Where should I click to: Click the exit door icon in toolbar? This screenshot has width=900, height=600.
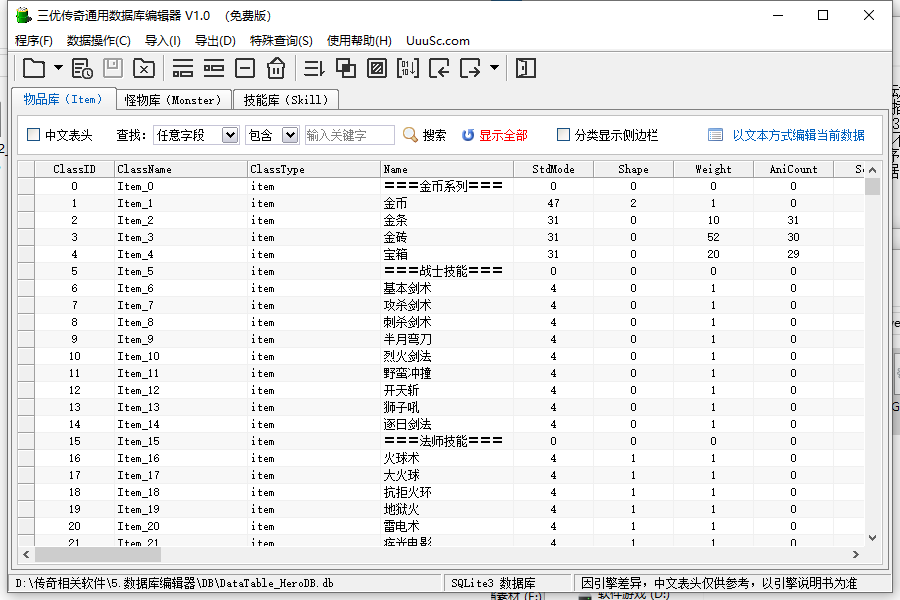pos(526,68)
